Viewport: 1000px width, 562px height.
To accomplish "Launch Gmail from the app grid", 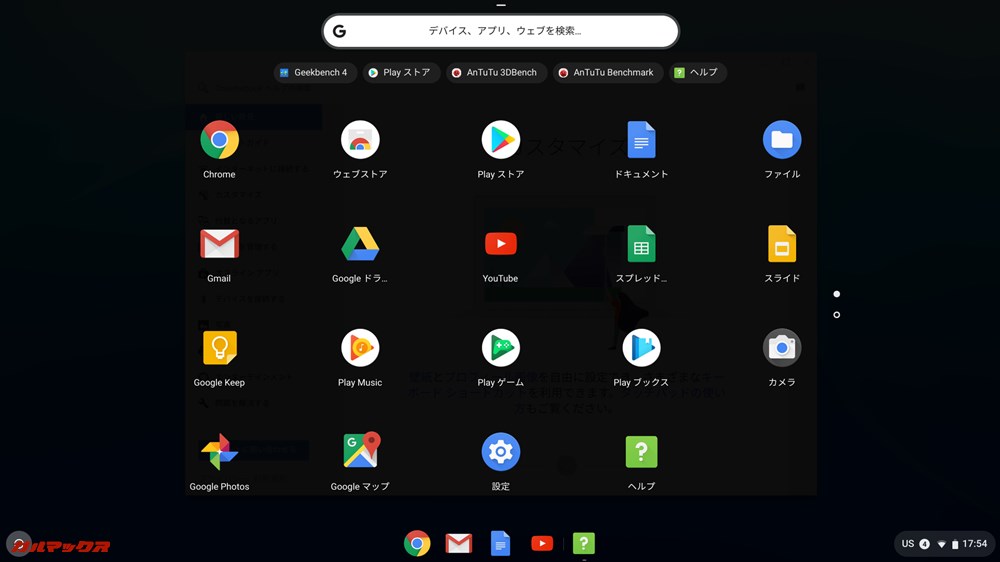I will coord(219,244).
